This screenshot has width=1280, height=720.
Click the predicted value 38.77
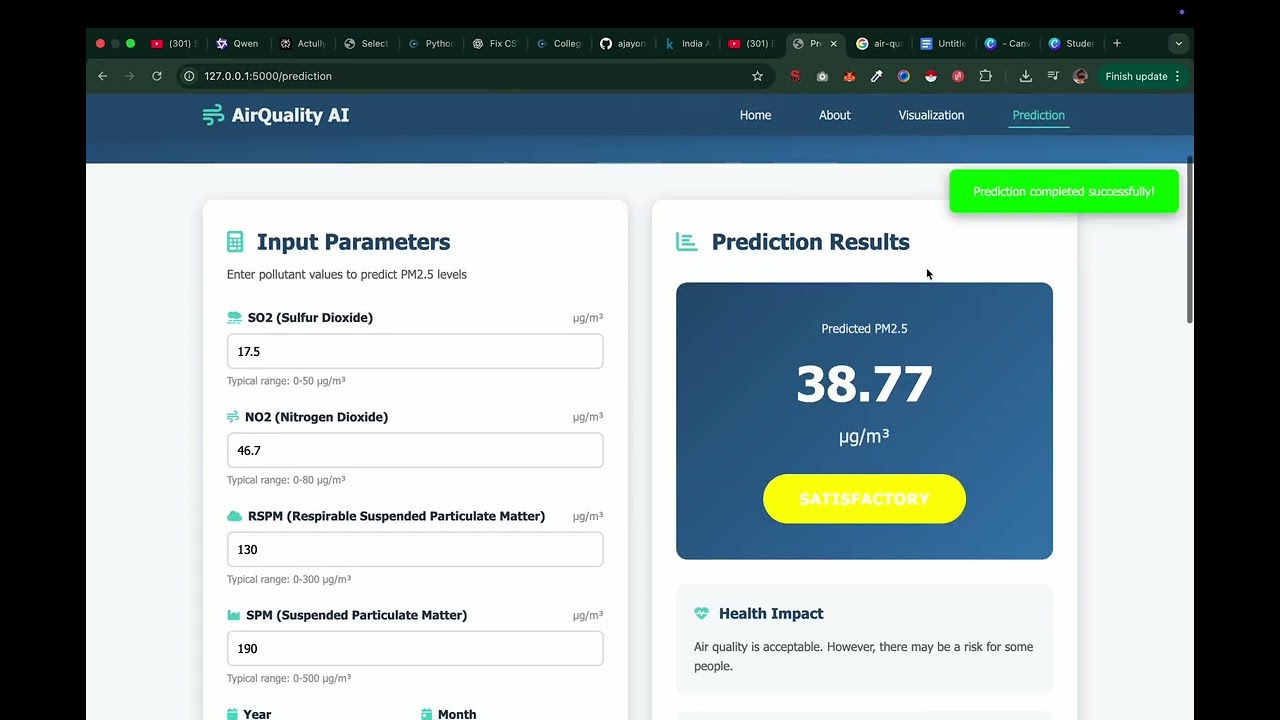pyautogui.click(x=864, y=384)
